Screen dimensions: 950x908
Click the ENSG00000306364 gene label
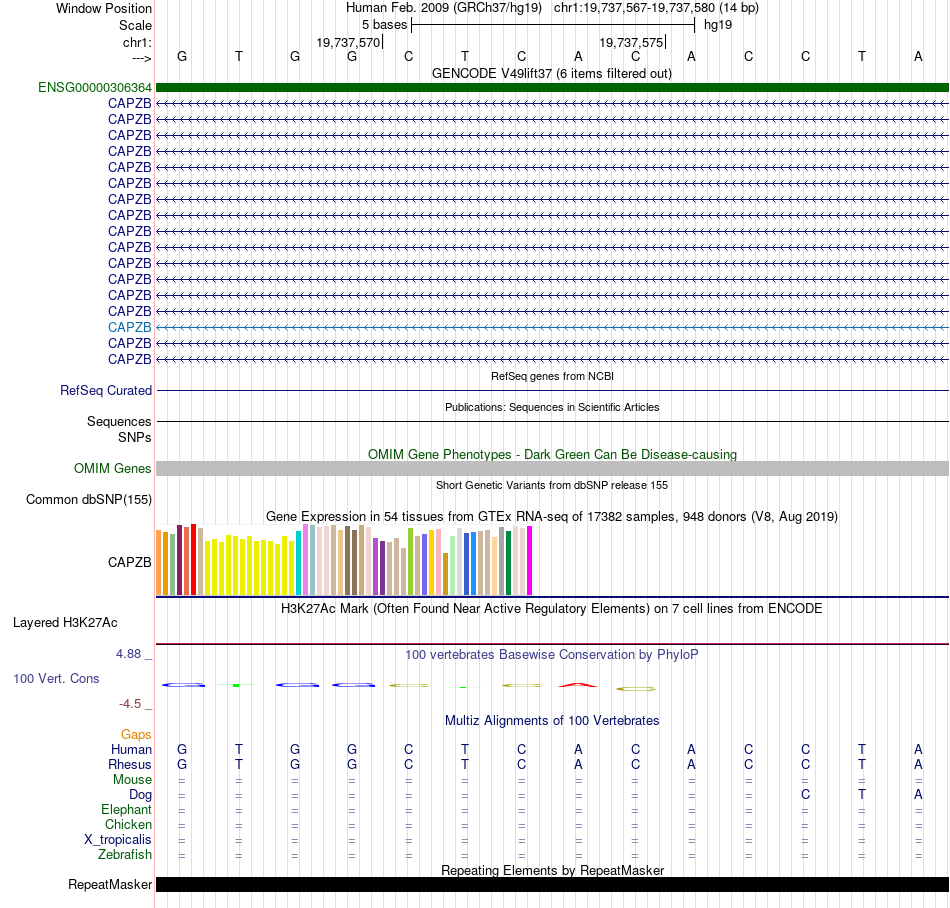[95, 88]
